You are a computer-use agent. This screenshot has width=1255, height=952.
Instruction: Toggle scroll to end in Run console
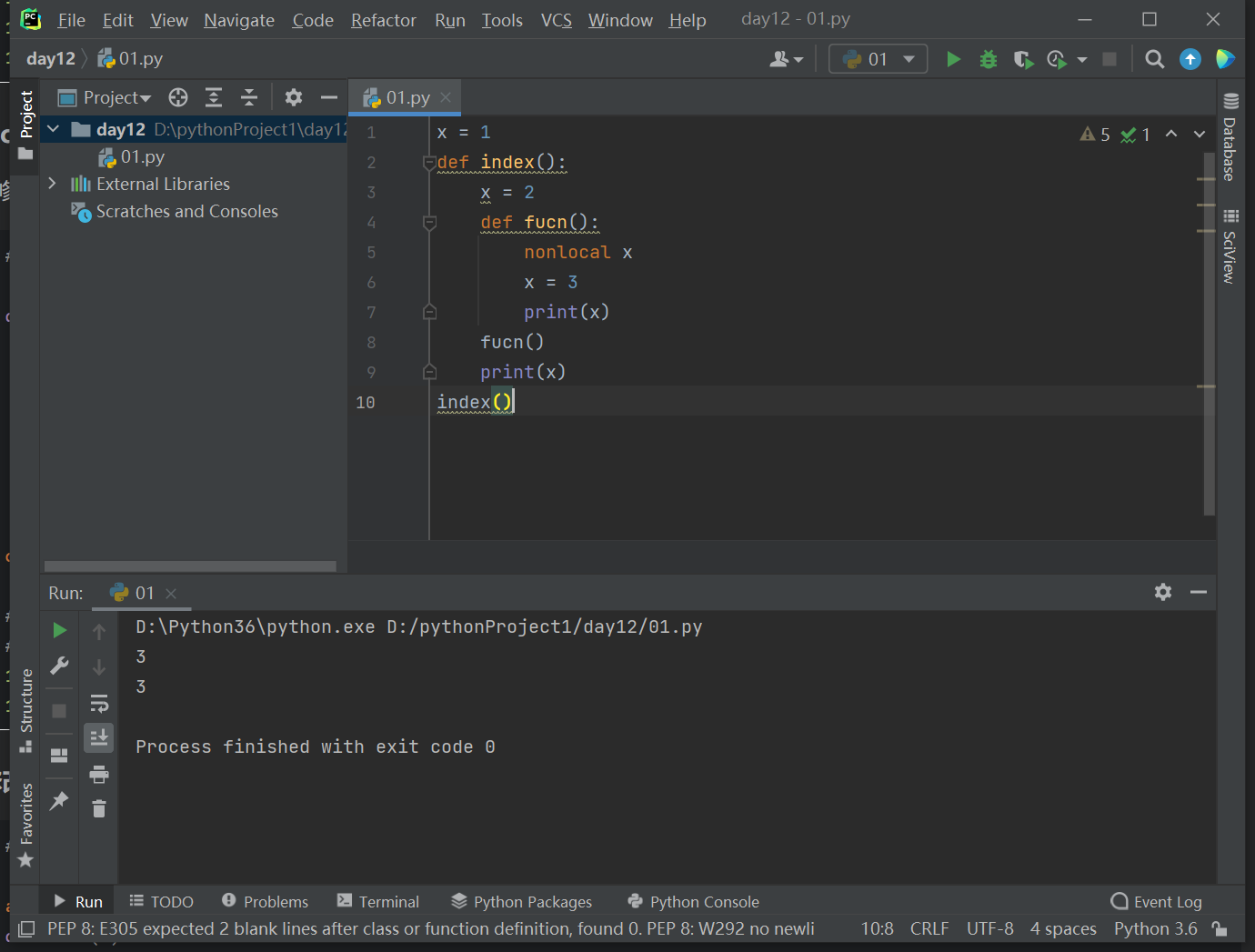point(99,737)
